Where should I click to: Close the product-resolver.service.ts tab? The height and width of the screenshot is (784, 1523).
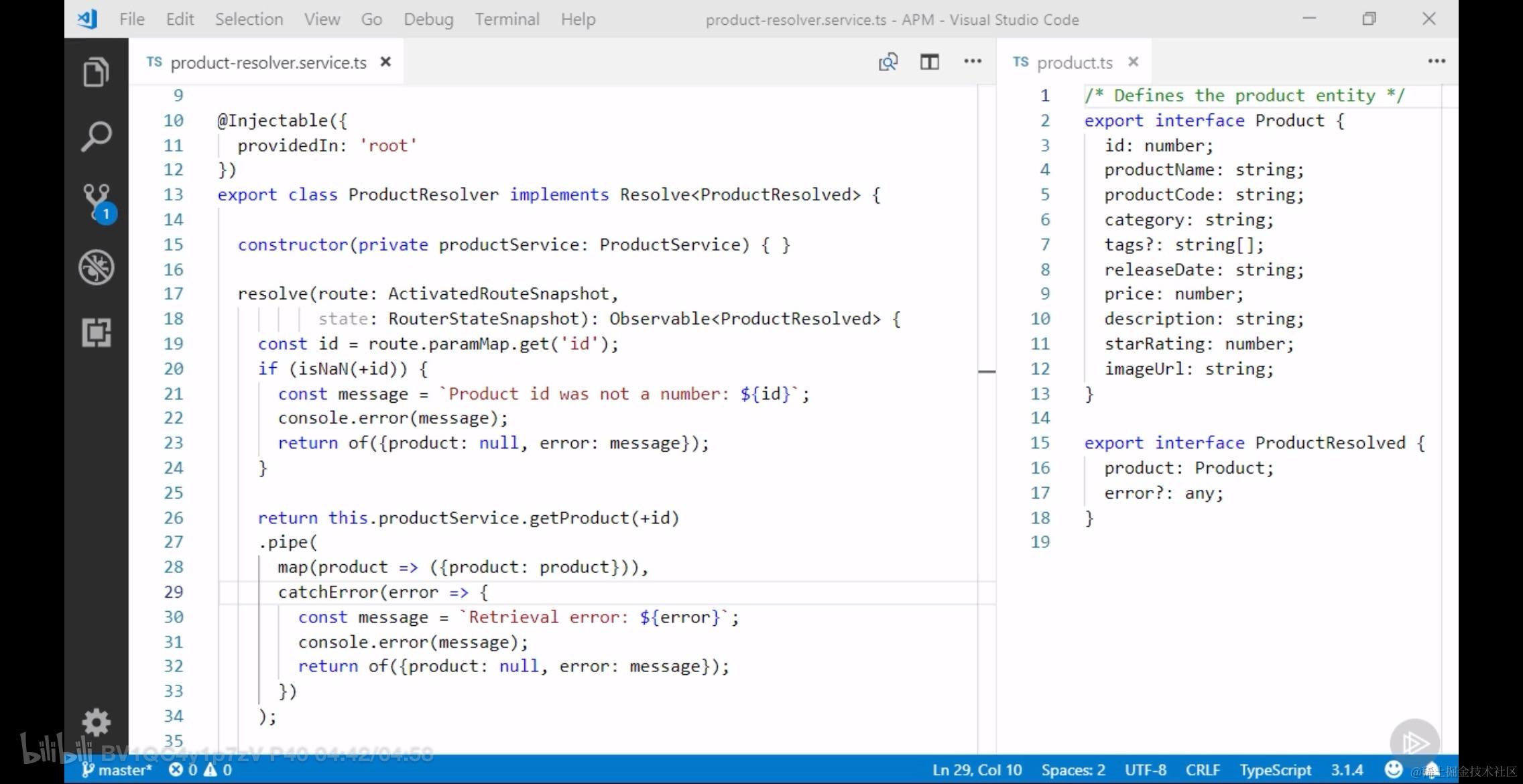tap(385, 62)
